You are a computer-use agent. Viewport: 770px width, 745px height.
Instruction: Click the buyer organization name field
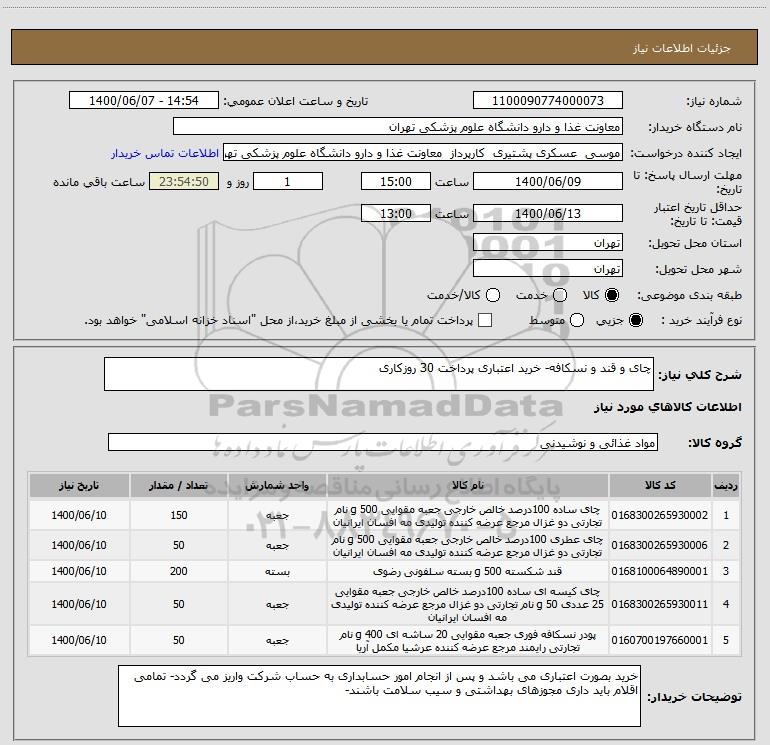point(398,127)
